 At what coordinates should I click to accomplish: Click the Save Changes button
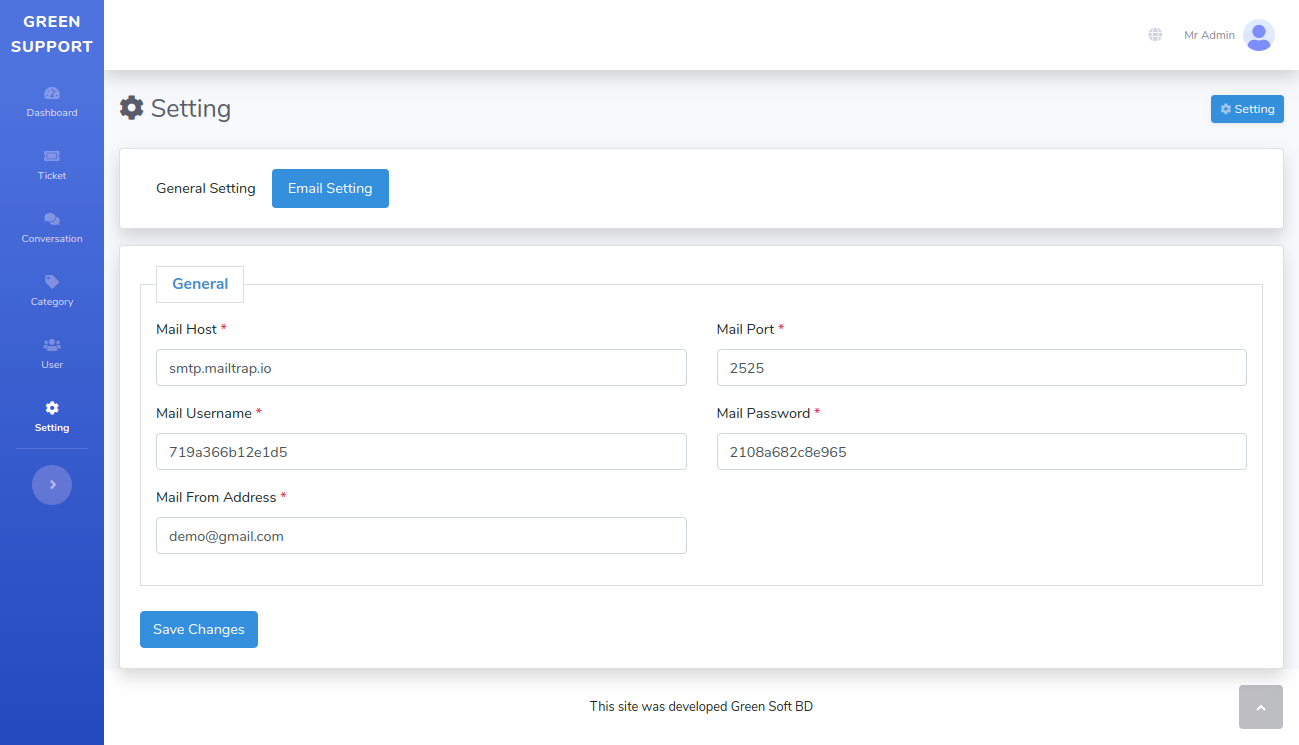pos(198,629)
